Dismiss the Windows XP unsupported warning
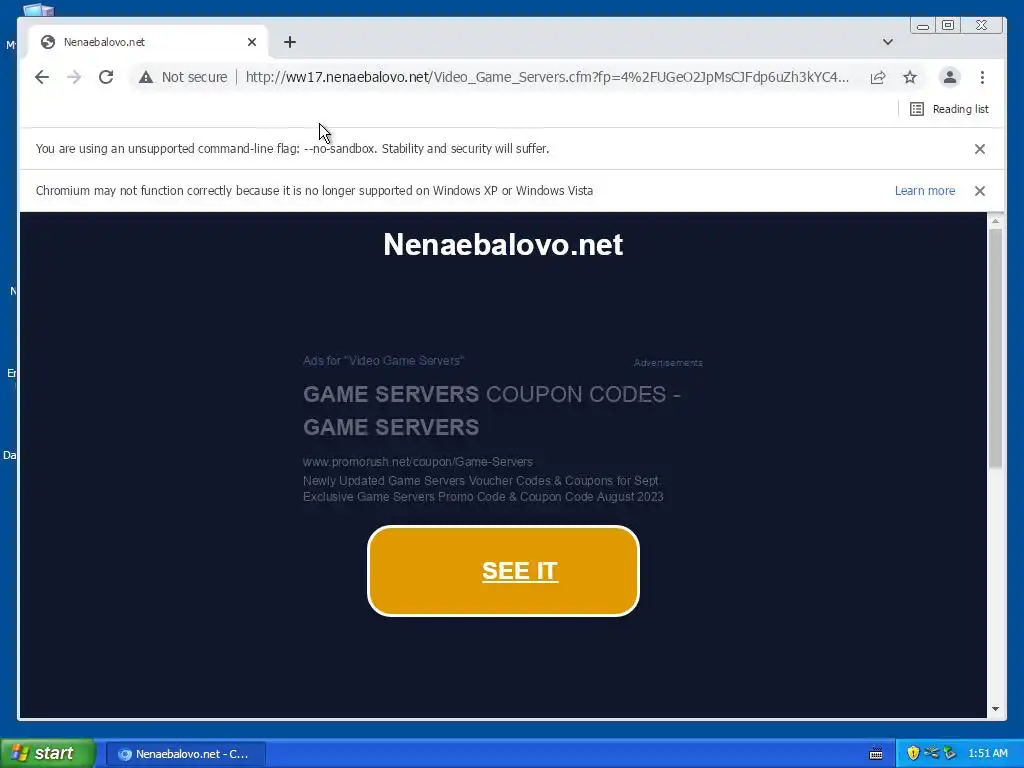Viewport: 1024px width, 768px height. [x=980, y=191]
